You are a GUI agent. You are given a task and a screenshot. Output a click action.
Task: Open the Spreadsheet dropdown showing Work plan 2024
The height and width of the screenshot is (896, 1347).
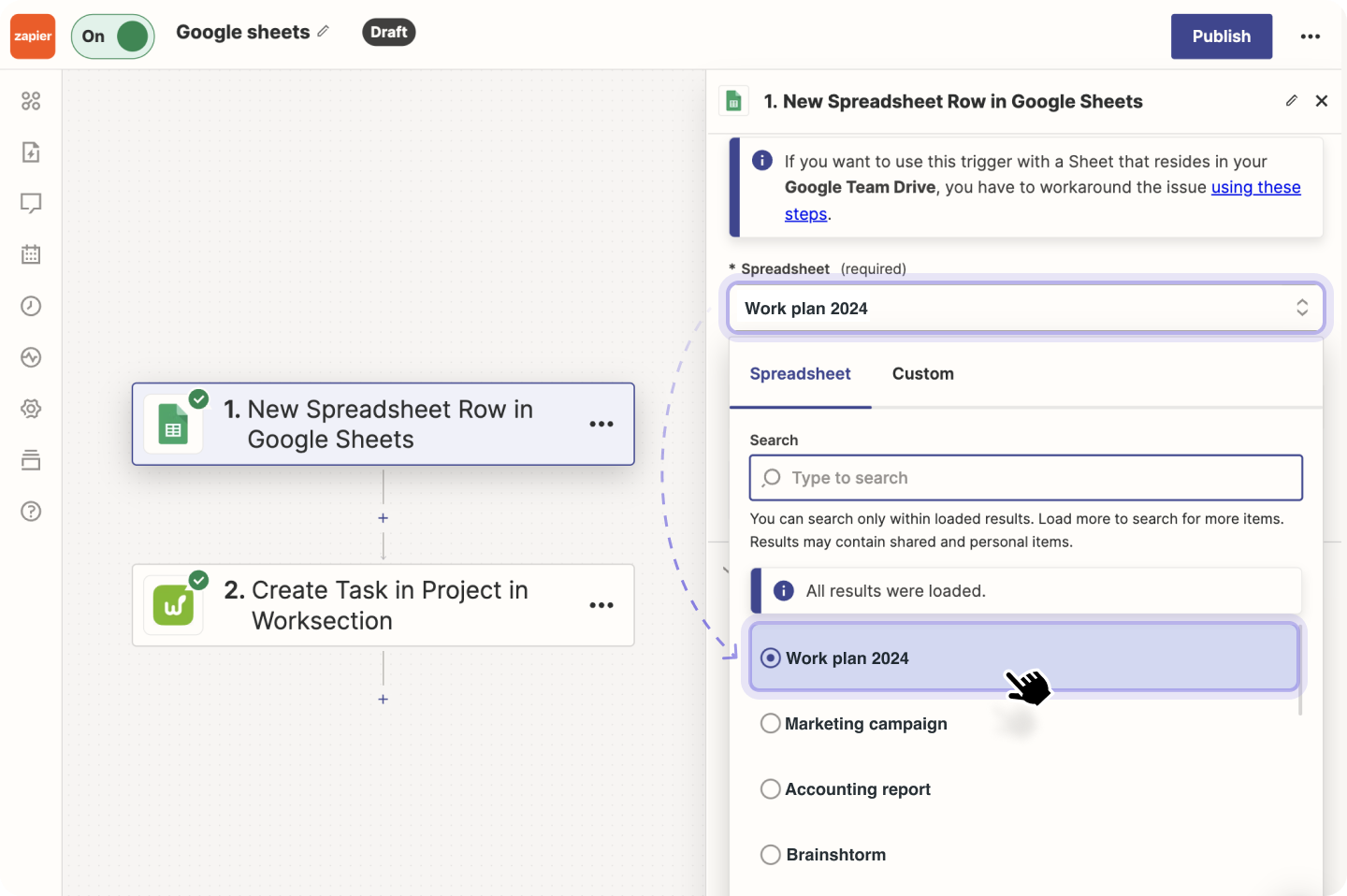pos(1024,308)
